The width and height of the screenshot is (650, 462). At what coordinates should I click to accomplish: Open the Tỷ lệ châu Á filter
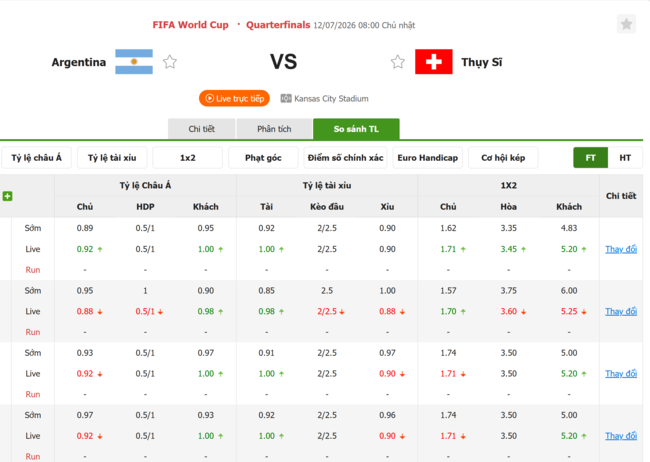click(36, 158)
